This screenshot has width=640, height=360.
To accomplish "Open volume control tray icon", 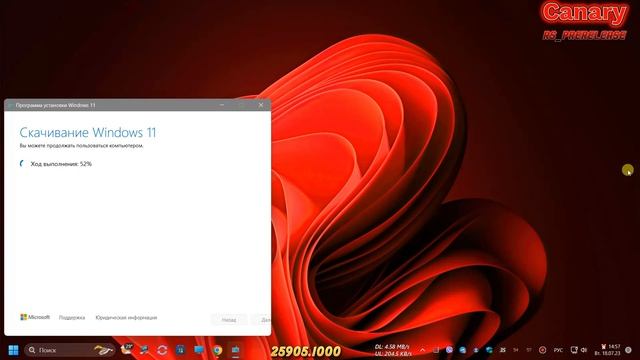I will [x=584, y=350].
